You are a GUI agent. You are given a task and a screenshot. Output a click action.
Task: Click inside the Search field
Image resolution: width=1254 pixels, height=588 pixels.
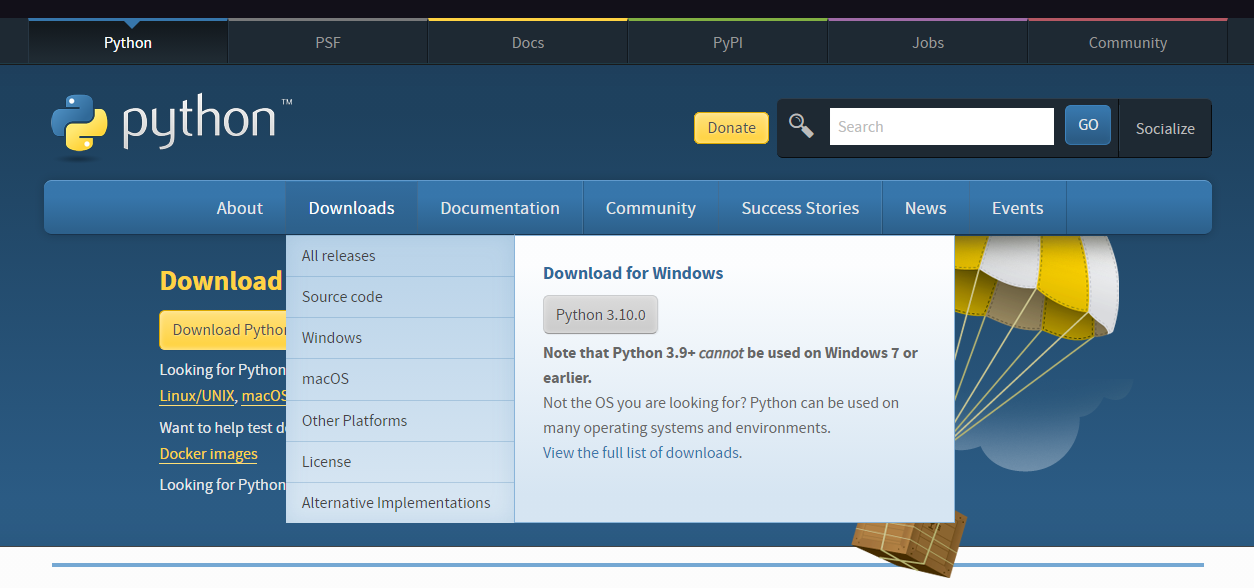(941, 125)
